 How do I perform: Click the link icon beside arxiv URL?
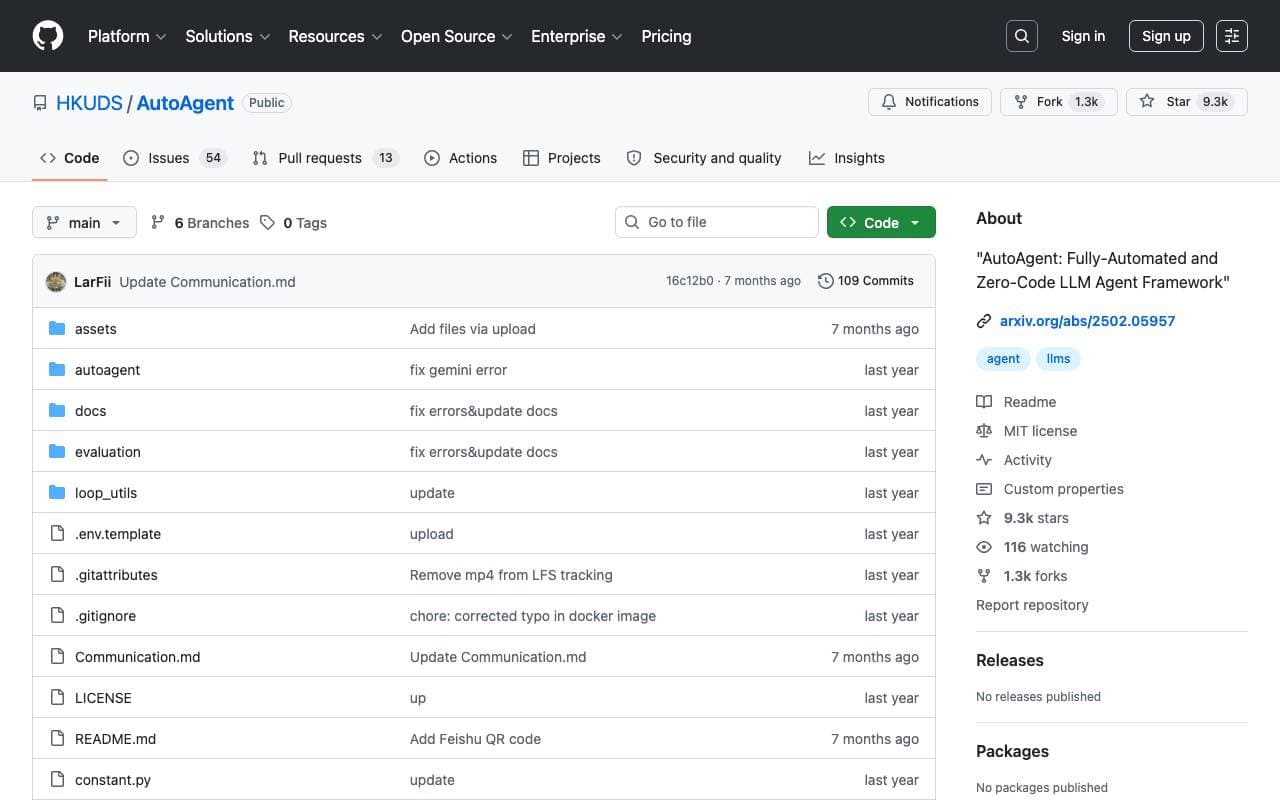pyautogui.click(x=984, y=321)
